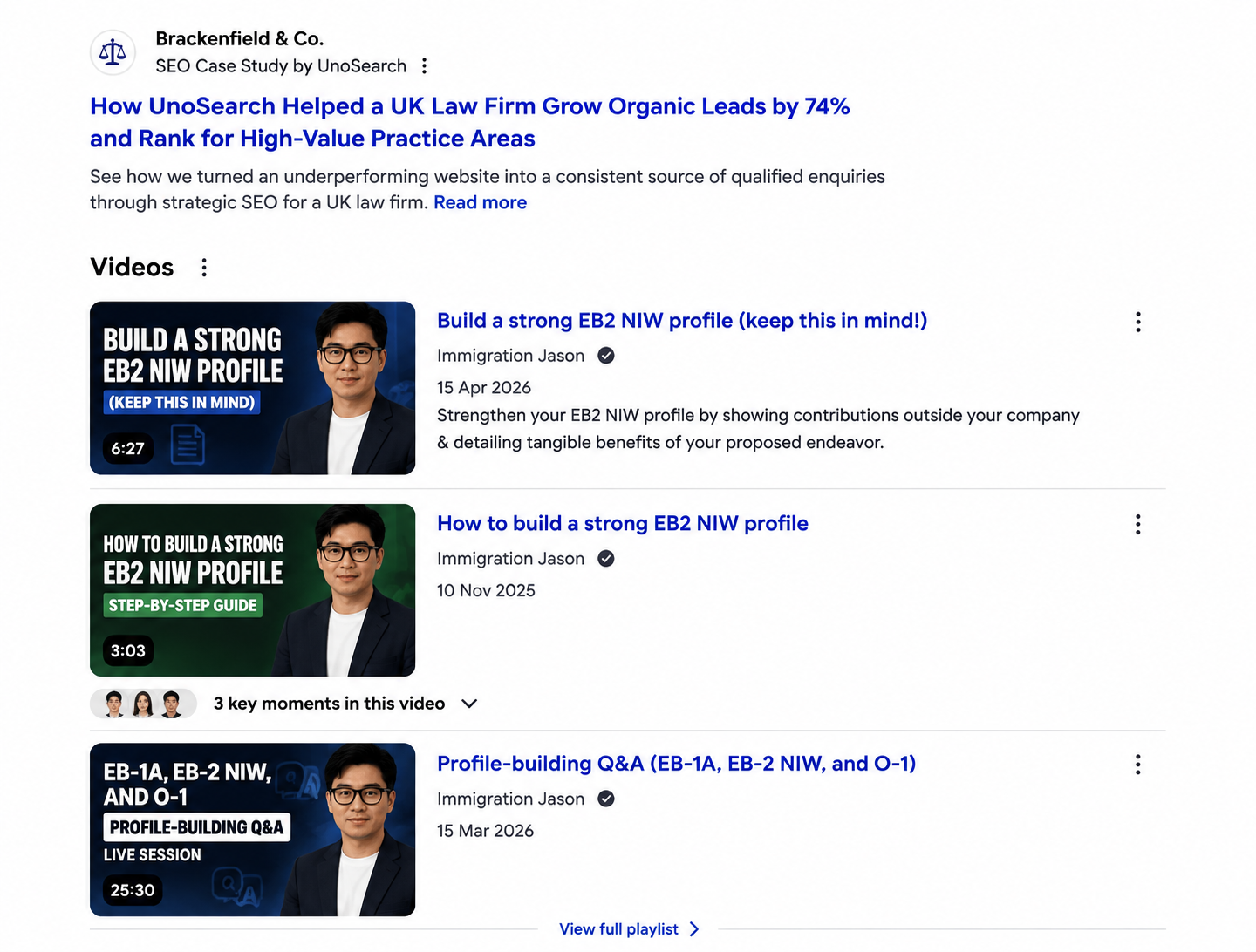
Task: Play the 6:27 Build a Strong EB2 NIW Profile thumbnail
Action: tap(253, 388)
